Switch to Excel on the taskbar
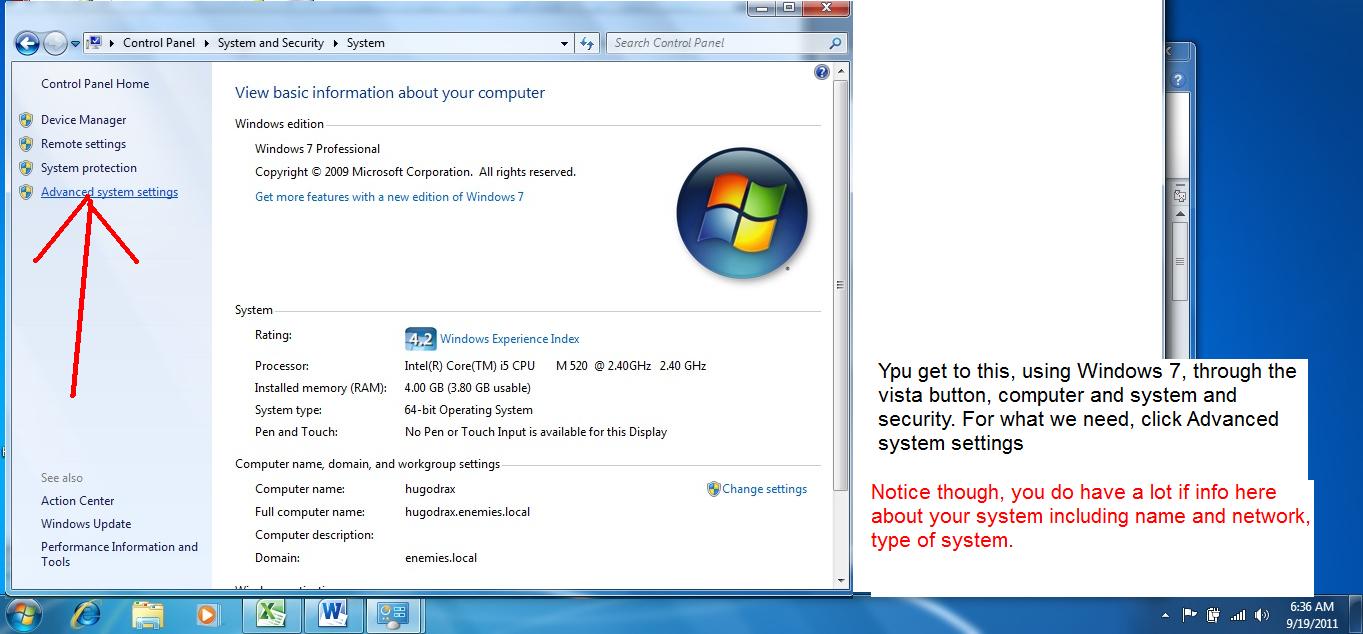The image size is (1363, 634). click(273, 615)
